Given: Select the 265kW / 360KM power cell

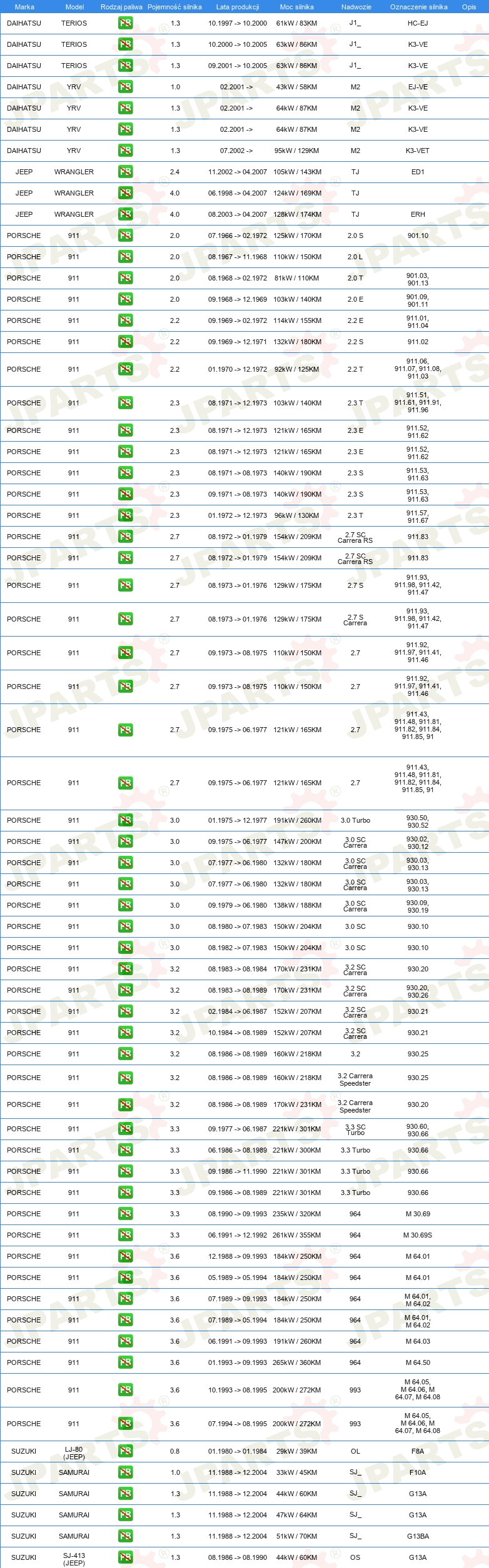Looking at the screenshot, I should pos(297,1362).
